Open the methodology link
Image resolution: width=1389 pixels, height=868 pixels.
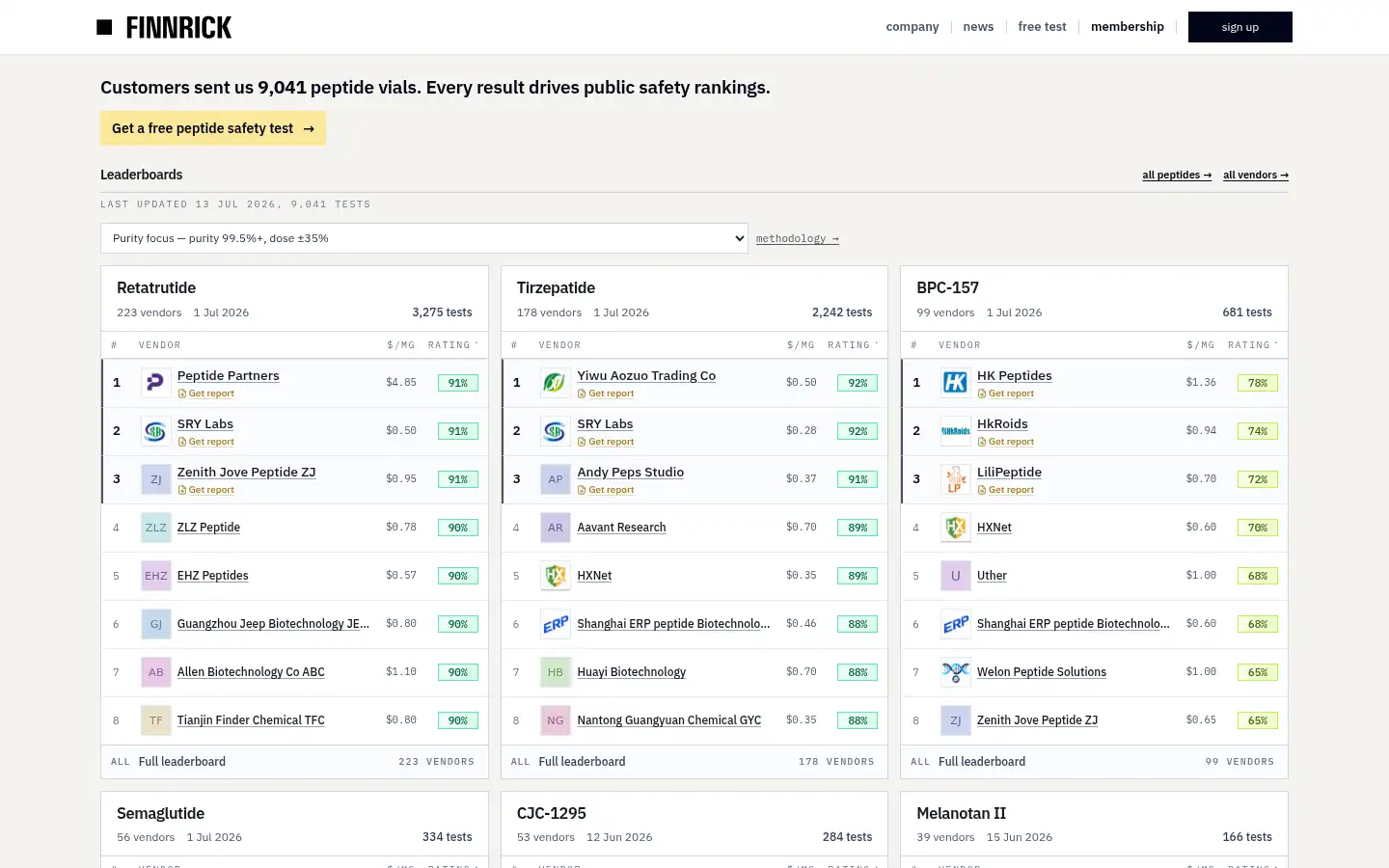(798, 239)
